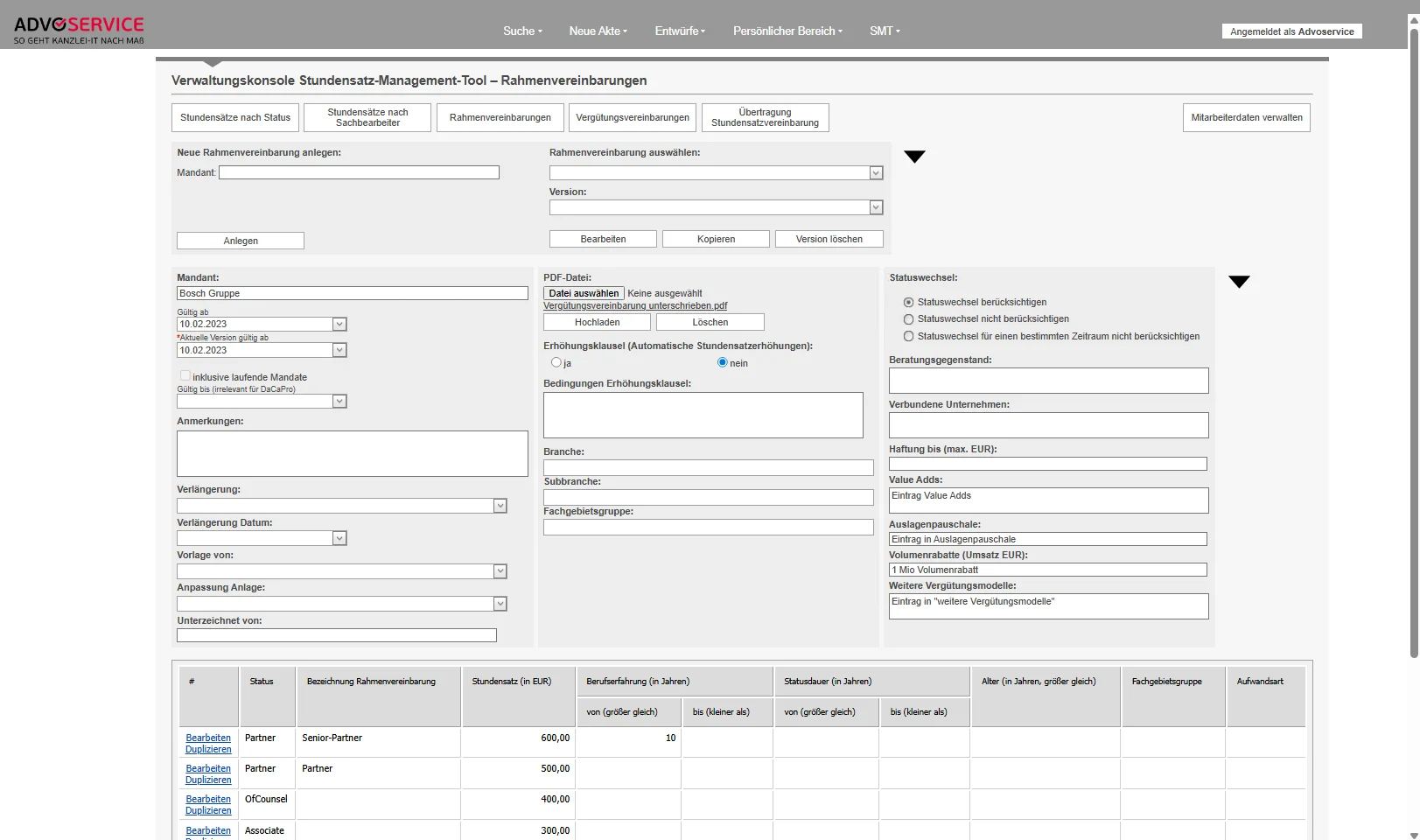Collapse the Statuswechsel section triangle

[x=1239, y=282]
